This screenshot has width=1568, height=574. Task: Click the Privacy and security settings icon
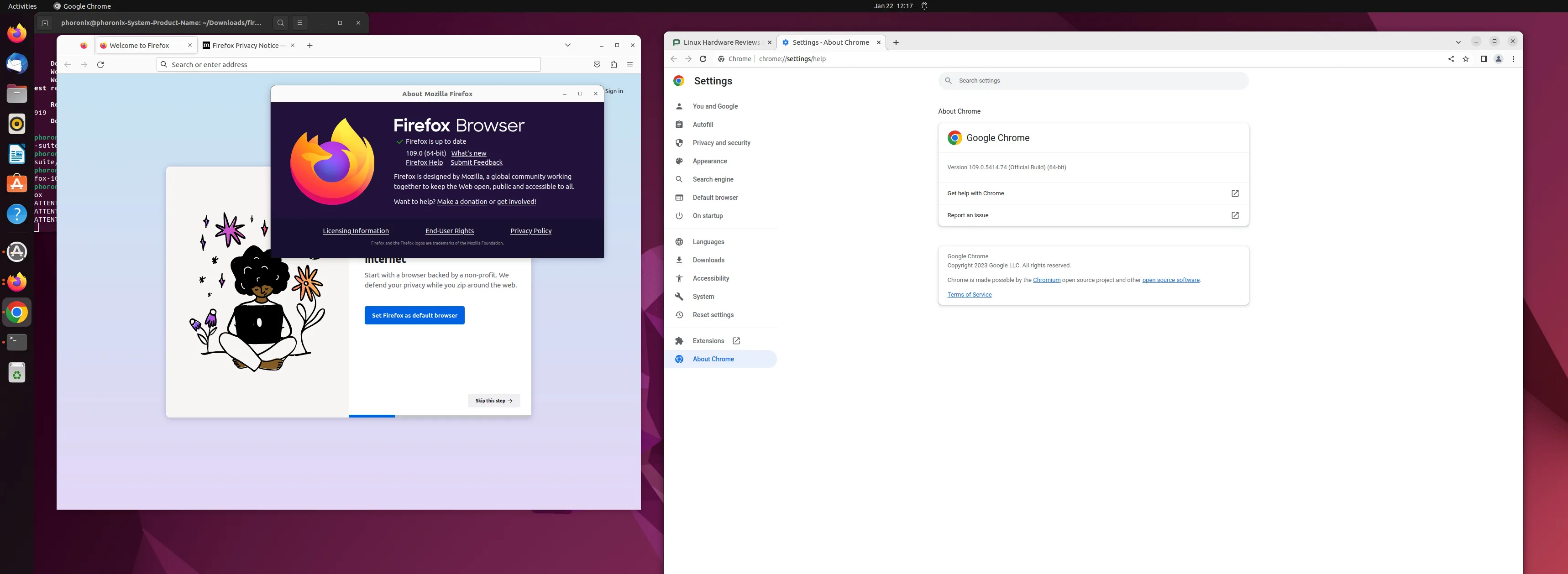coord(678,143)
